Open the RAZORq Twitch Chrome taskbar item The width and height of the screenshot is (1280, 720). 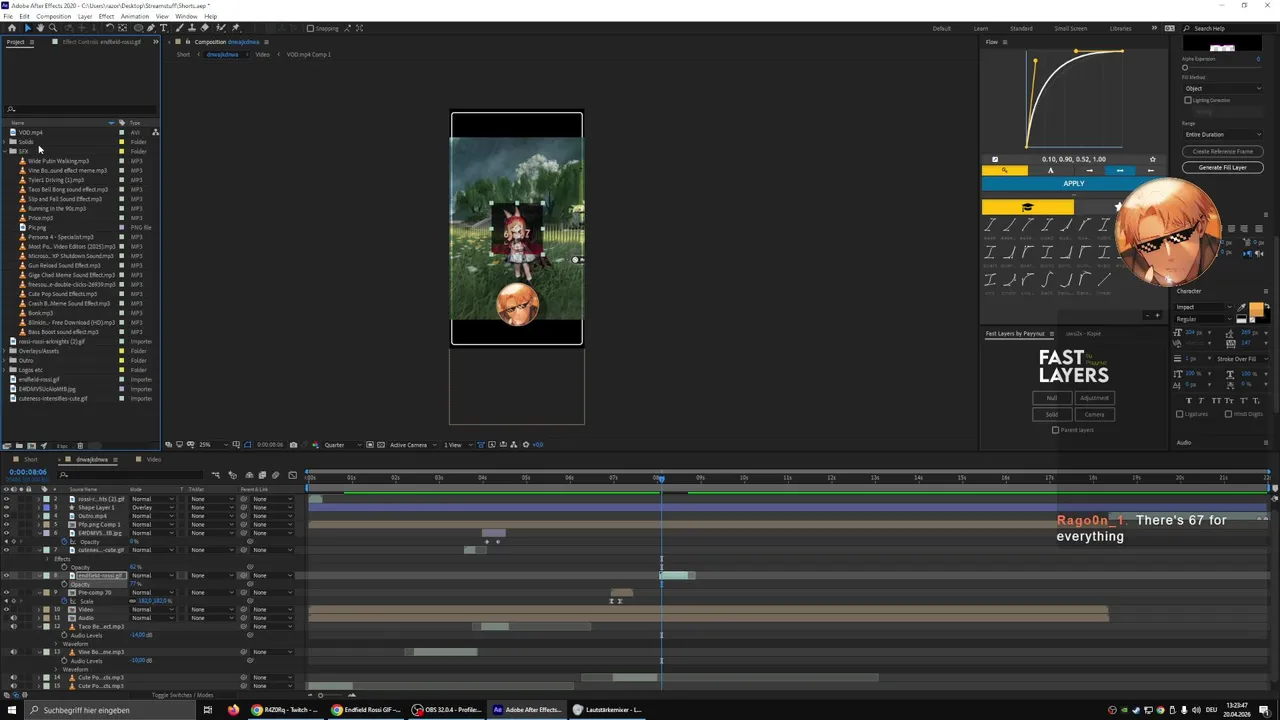[x=286, y=710]
